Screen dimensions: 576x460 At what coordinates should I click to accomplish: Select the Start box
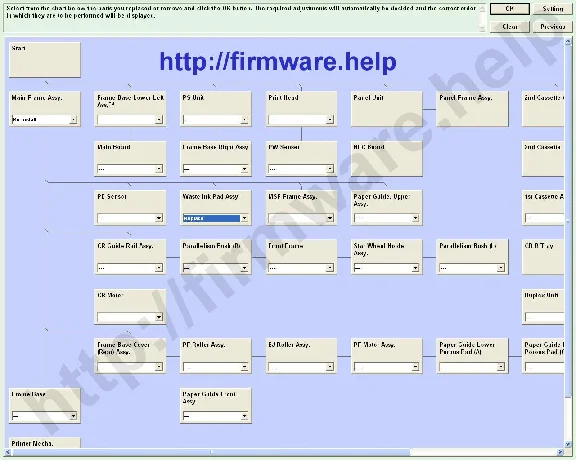pos(45,60)
